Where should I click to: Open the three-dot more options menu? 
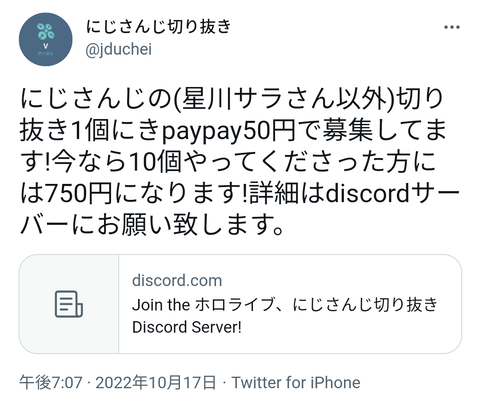pyautogui.click(x=452, y=27)
